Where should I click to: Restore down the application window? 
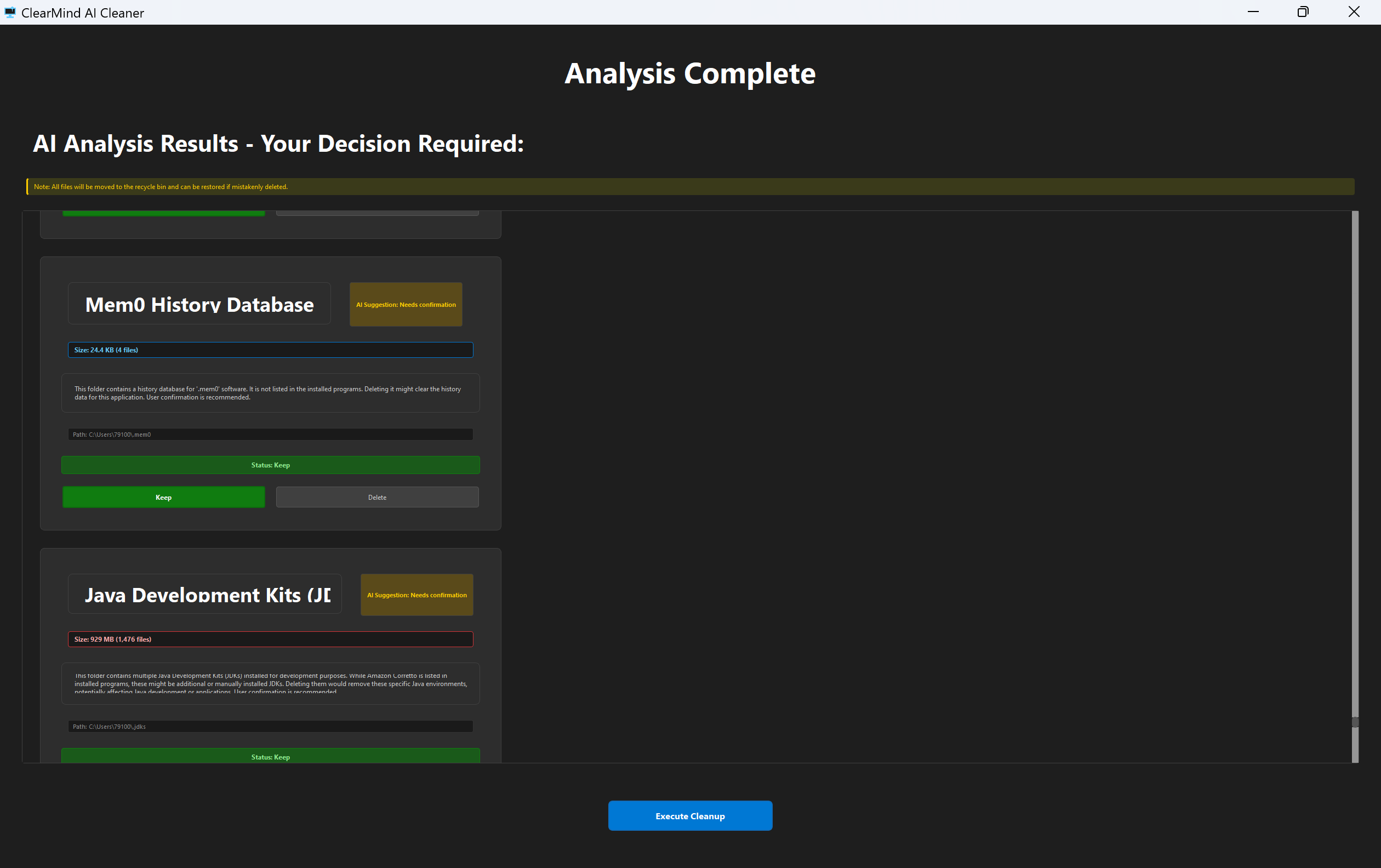pos(1303,12)
